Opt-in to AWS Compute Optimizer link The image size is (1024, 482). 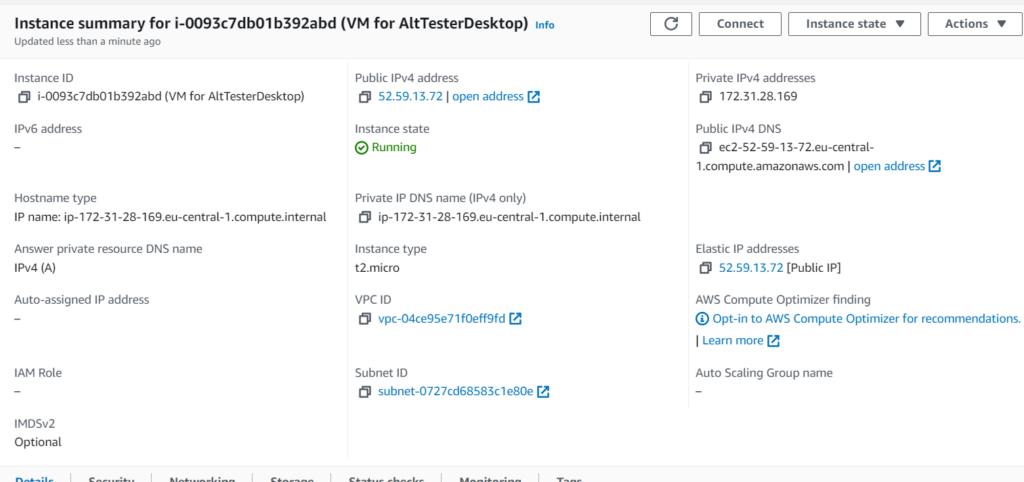[x=867, y=319]
